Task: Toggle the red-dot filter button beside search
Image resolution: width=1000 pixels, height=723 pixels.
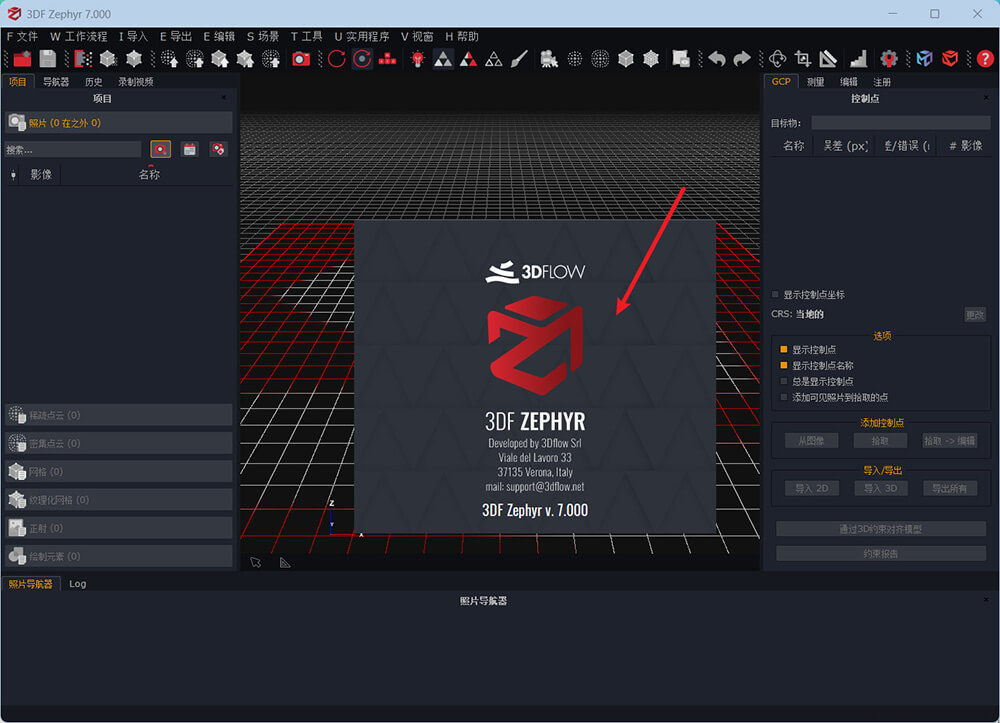Action: tap(218, 149)
